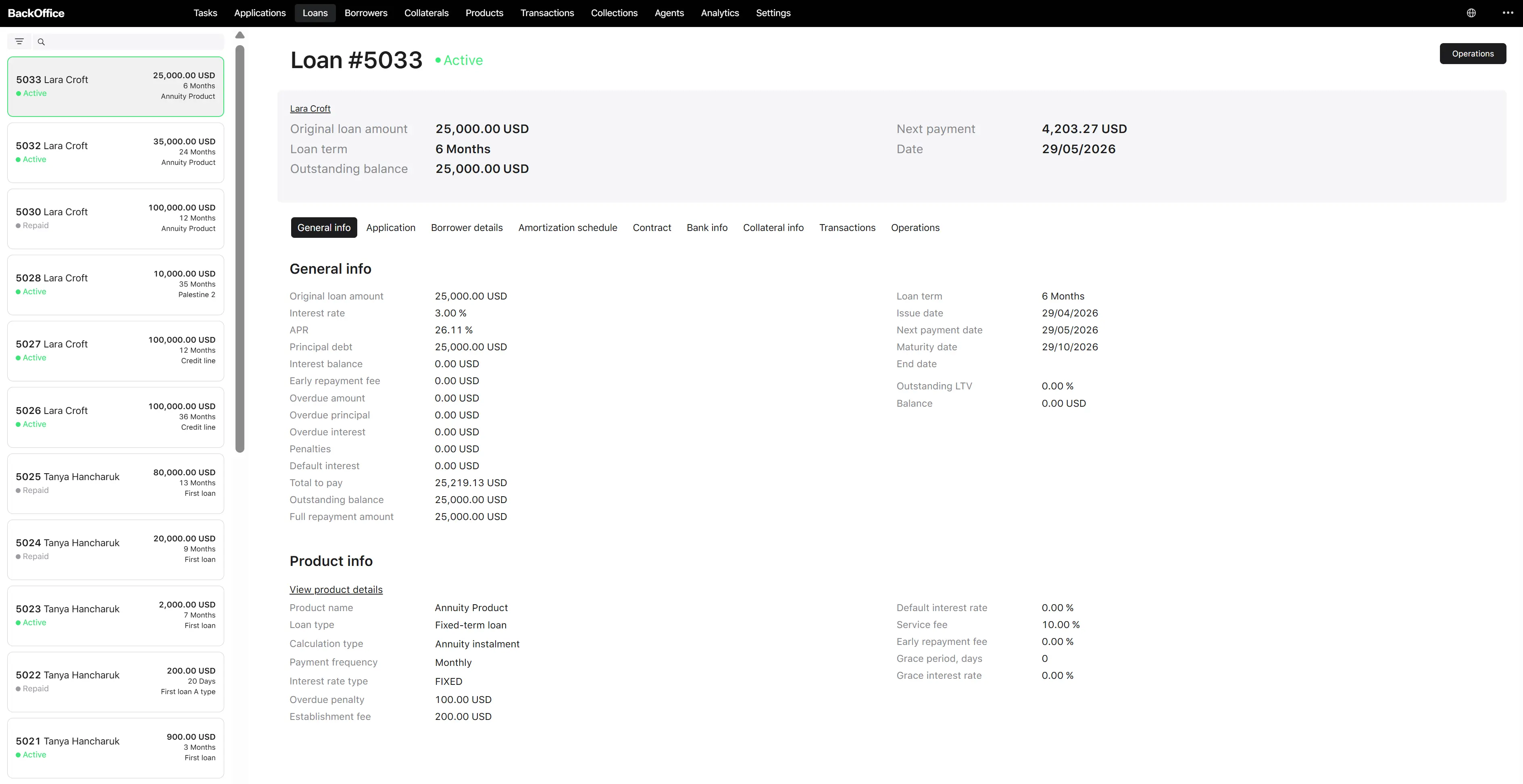Click the search magnifier icon
The height and width of the screenshot is (784, 1523).
pos(41,42)
